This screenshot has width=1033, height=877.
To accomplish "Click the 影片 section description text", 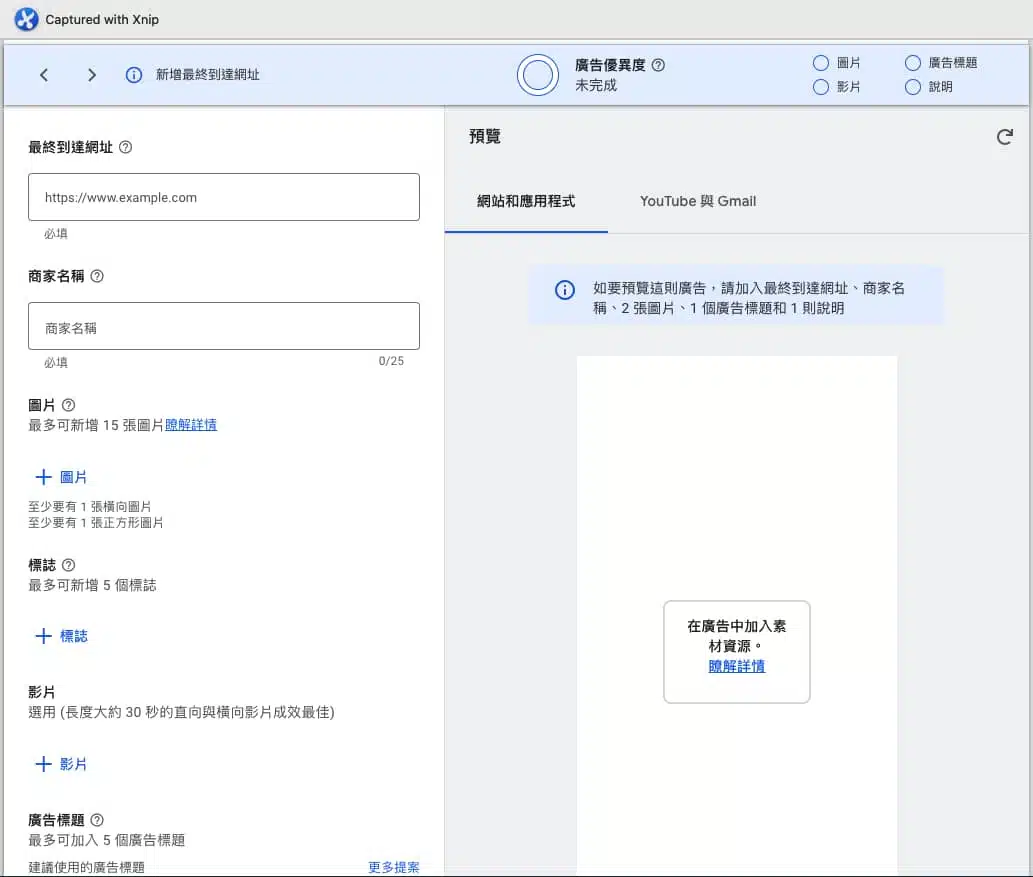I will point(181,712).
